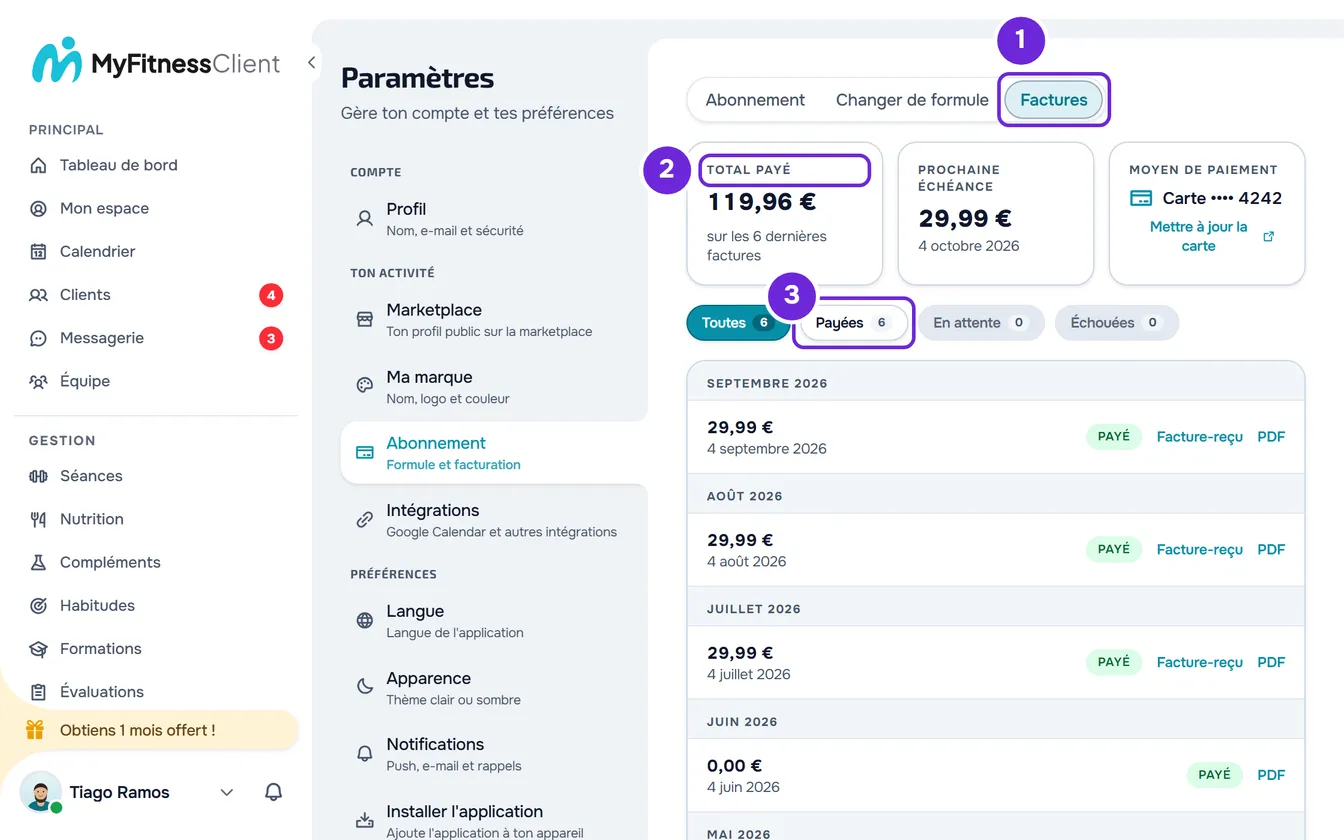Image resolution: width=1344 pixels, height=840 pixels.
Task: Click the Évaluations clipboard icon
Action: tap(38, 692)
